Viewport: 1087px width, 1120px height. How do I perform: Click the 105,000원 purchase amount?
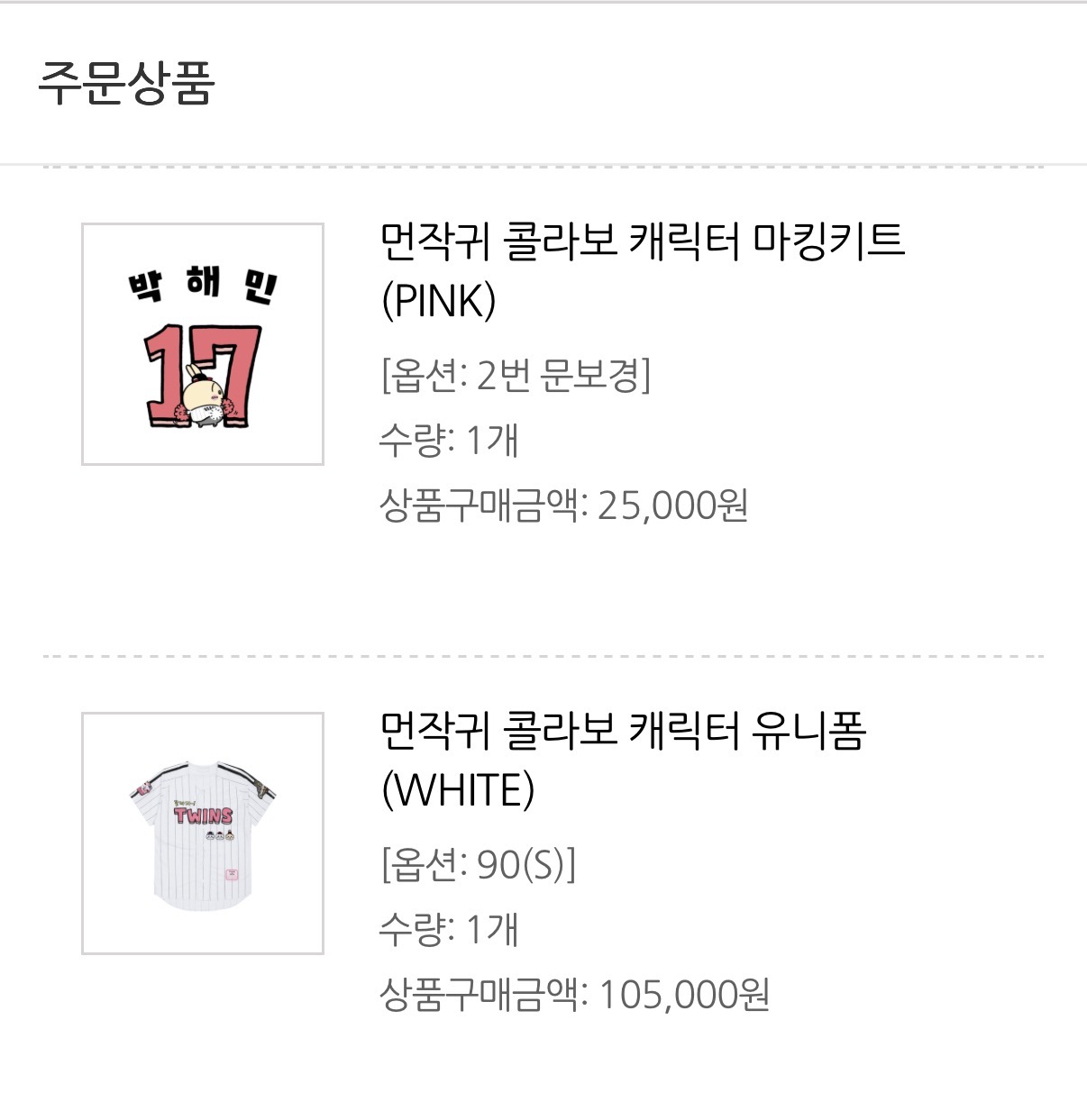(x=683, y=995)
